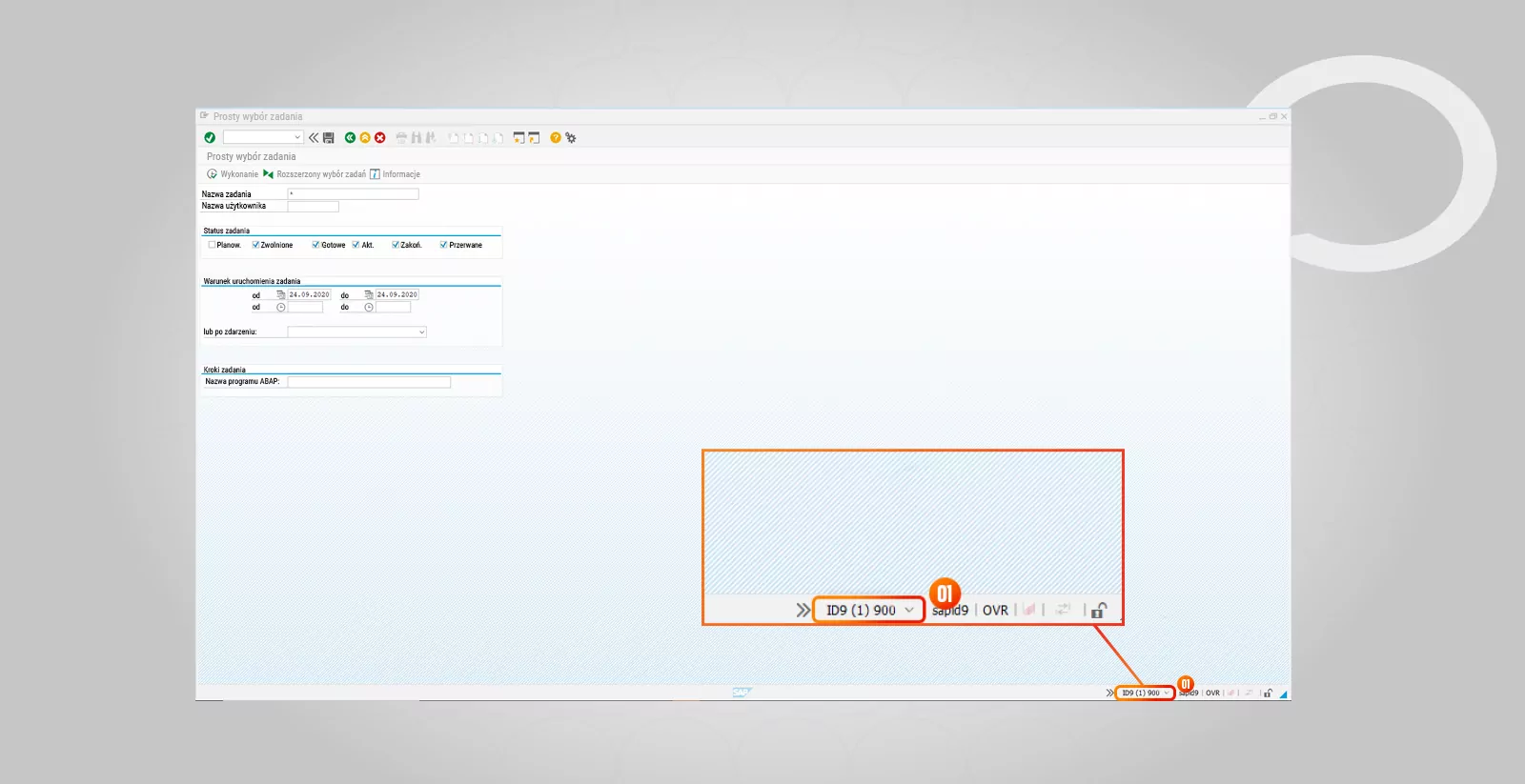Click the Create Shortcut icon
Viewport: 1525px width, 784px height.
point(534,138)
